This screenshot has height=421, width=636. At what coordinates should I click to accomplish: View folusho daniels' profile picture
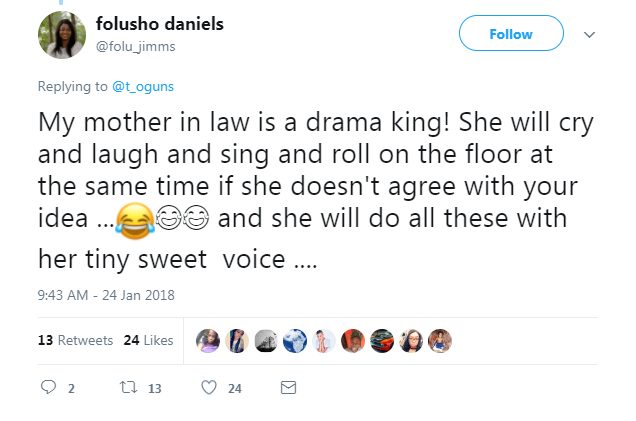[62, 35]
